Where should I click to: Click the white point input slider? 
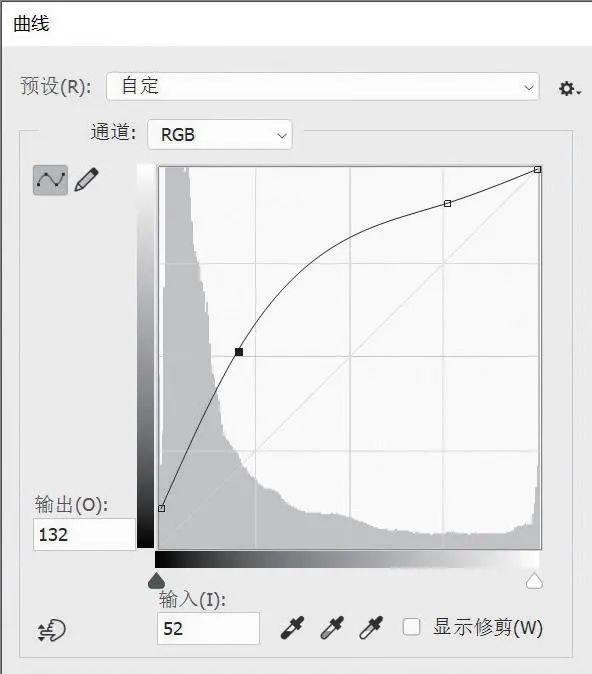pyautogui.click(x=534, y=580)
